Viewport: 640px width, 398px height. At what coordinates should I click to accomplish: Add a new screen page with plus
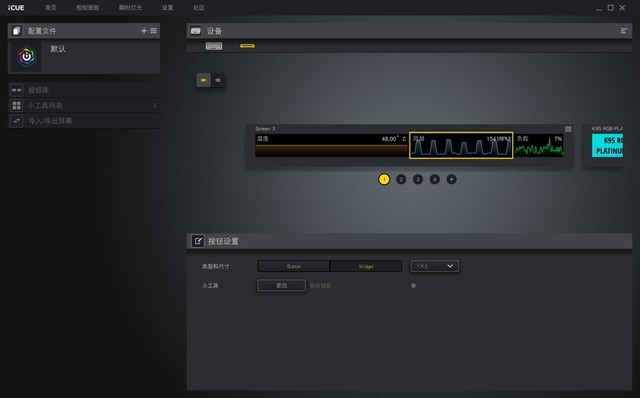451,179
